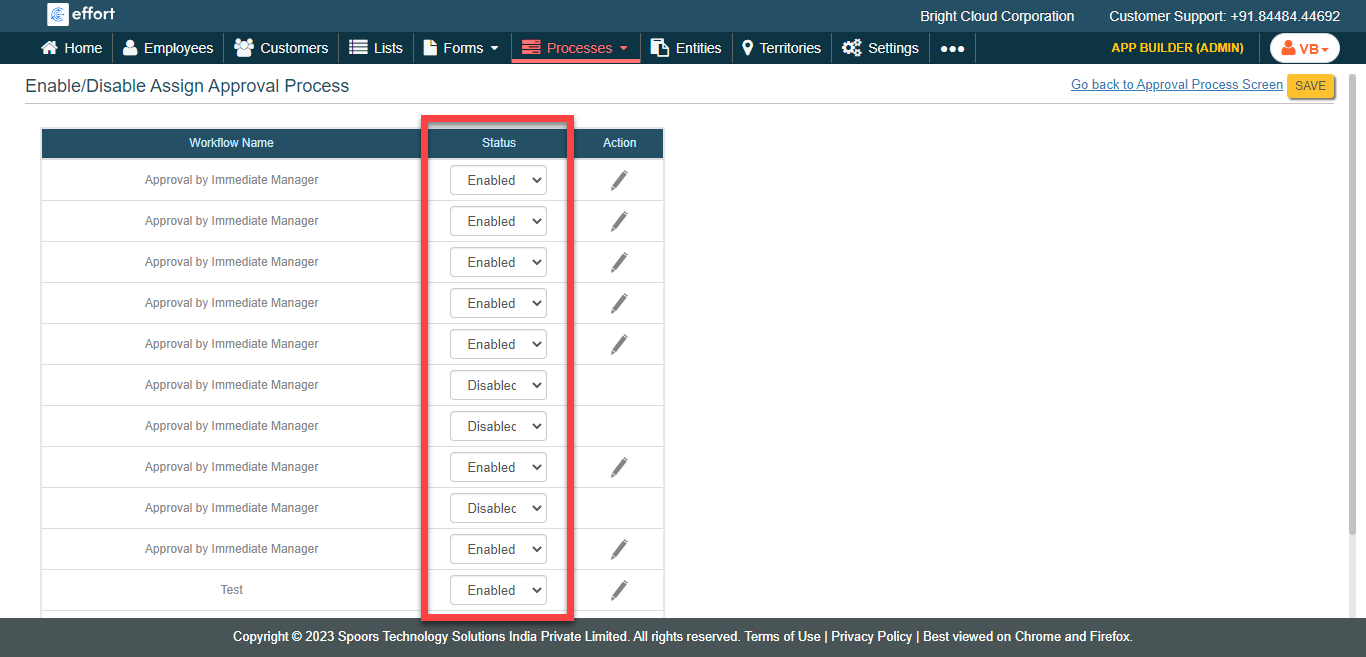
Task: Open the first Disabled status dropdown
Action: (498, 385)
